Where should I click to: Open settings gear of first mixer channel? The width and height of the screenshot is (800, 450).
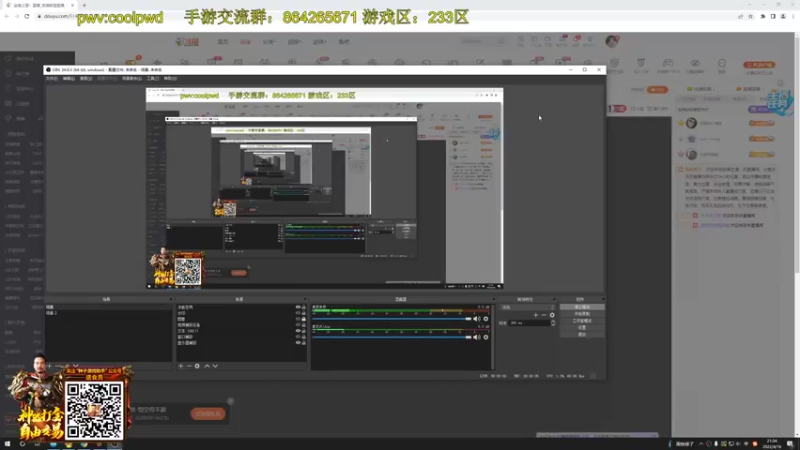tap(486, 319)
